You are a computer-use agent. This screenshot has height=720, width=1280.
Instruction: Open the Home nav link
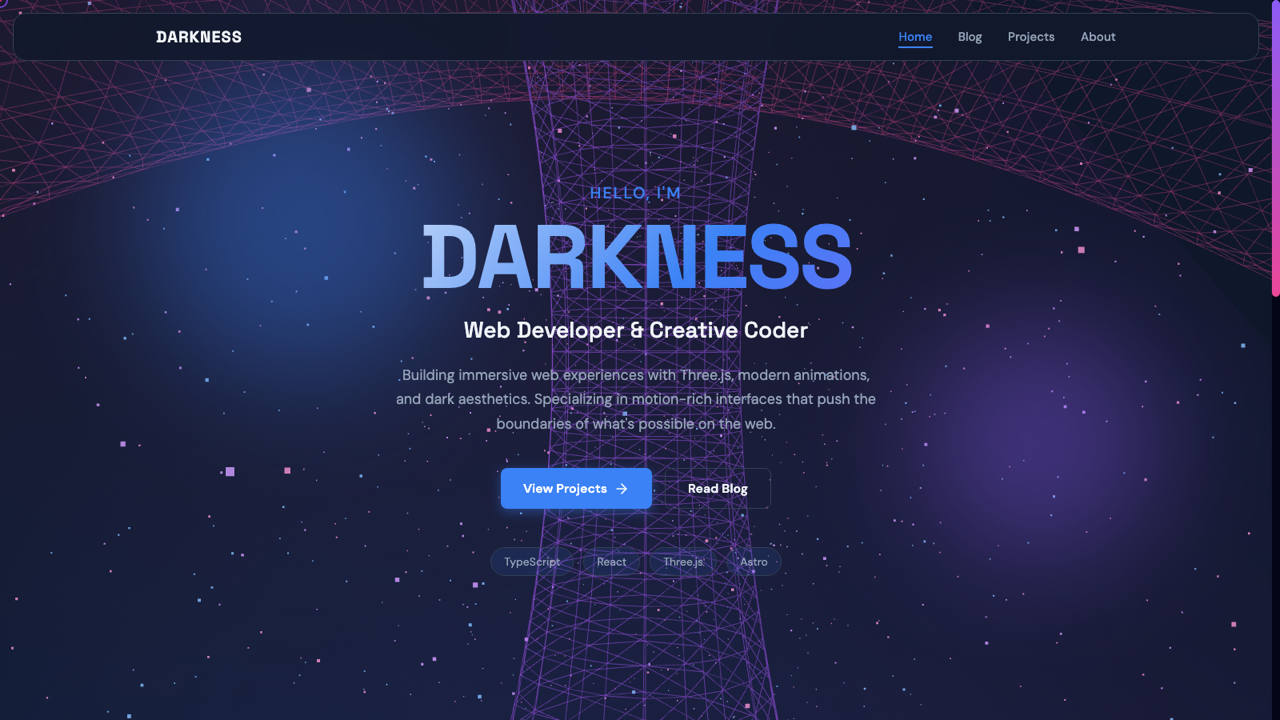click(915, 37)
